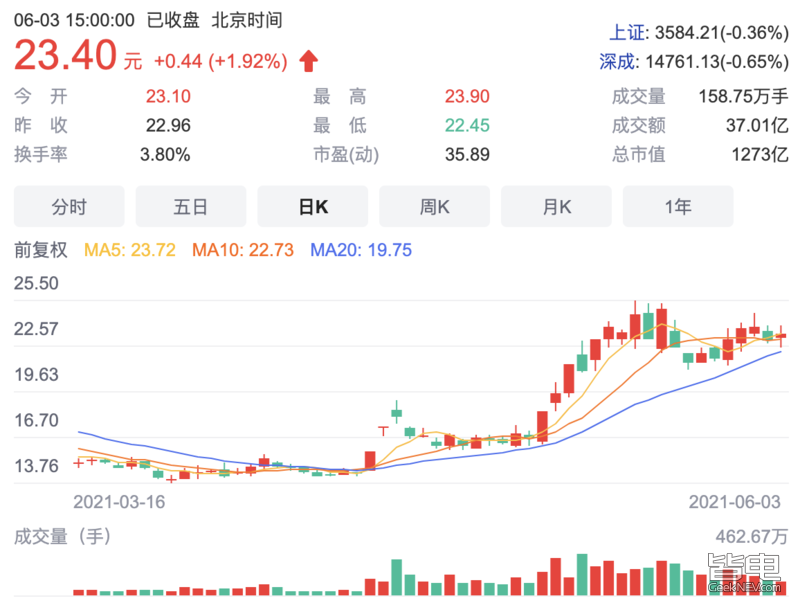The width and height of the screenshot is (800, 612).
Task: Open the 上证 index link
Action: (x=628, y=33)
